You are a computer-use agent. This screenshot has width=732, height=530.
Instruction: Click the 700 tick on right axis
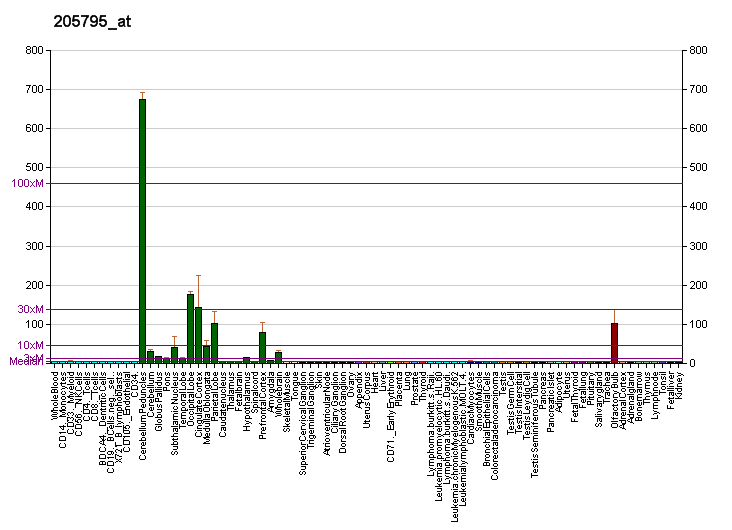tap(697, 90)
